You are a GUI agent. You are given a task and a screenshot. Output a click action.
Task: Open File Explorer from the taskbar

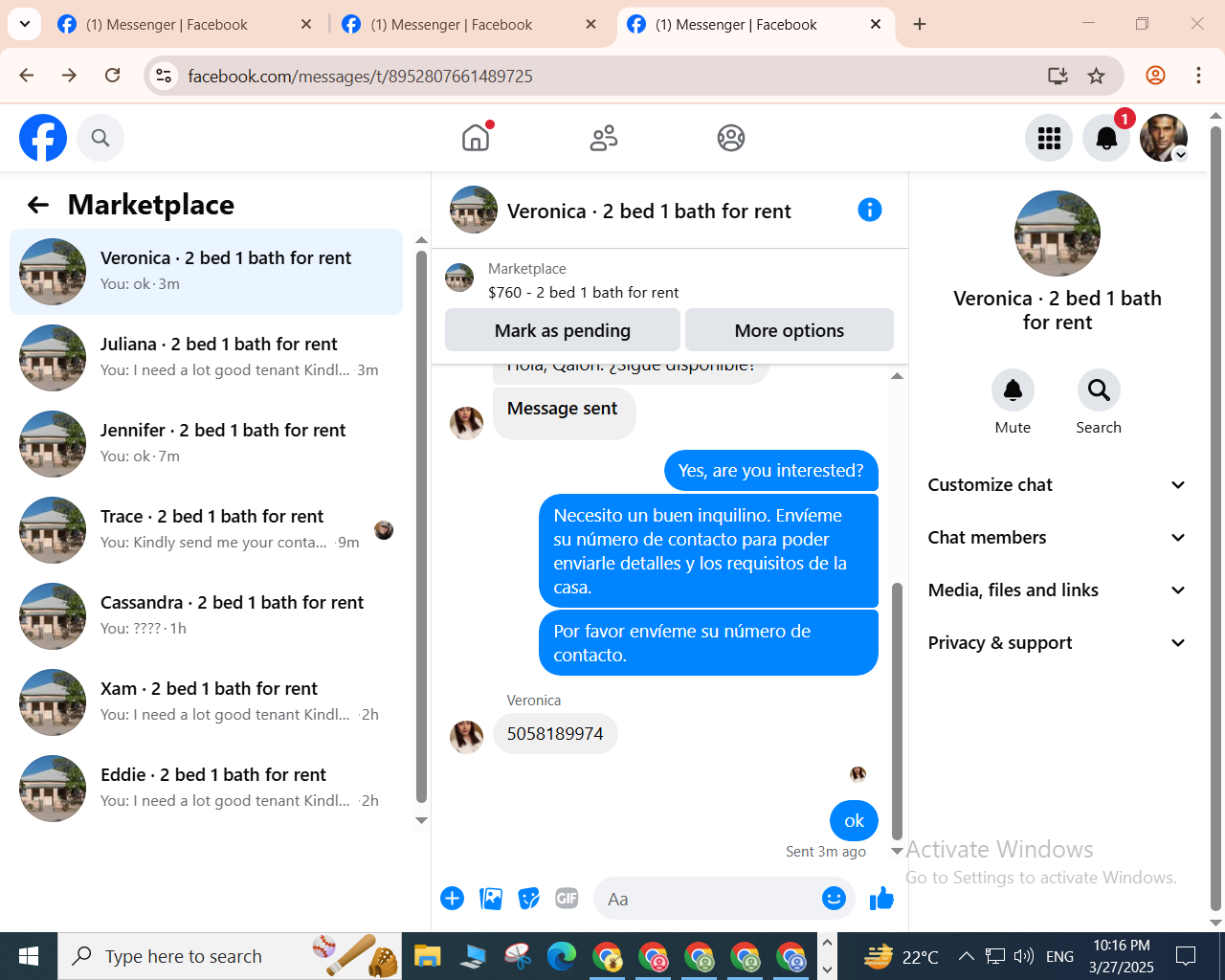(x=427, y=956)
